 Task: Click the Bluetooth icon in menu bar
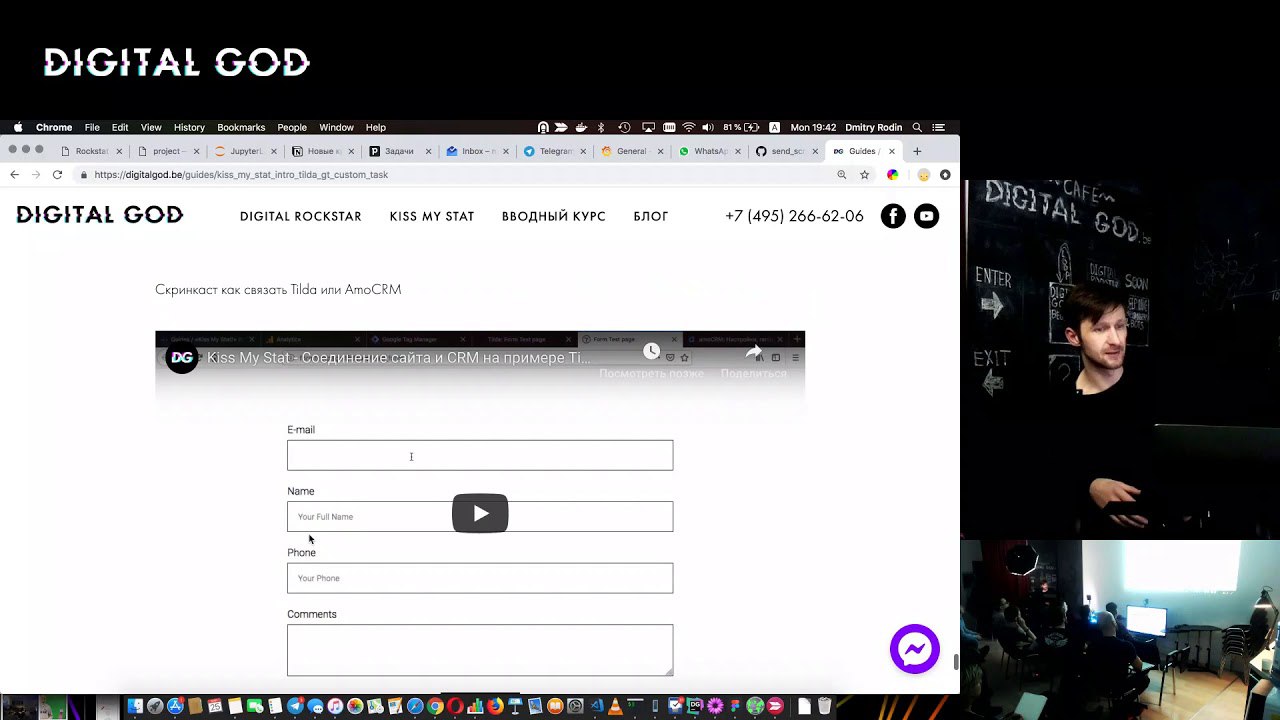coord(601,127)
